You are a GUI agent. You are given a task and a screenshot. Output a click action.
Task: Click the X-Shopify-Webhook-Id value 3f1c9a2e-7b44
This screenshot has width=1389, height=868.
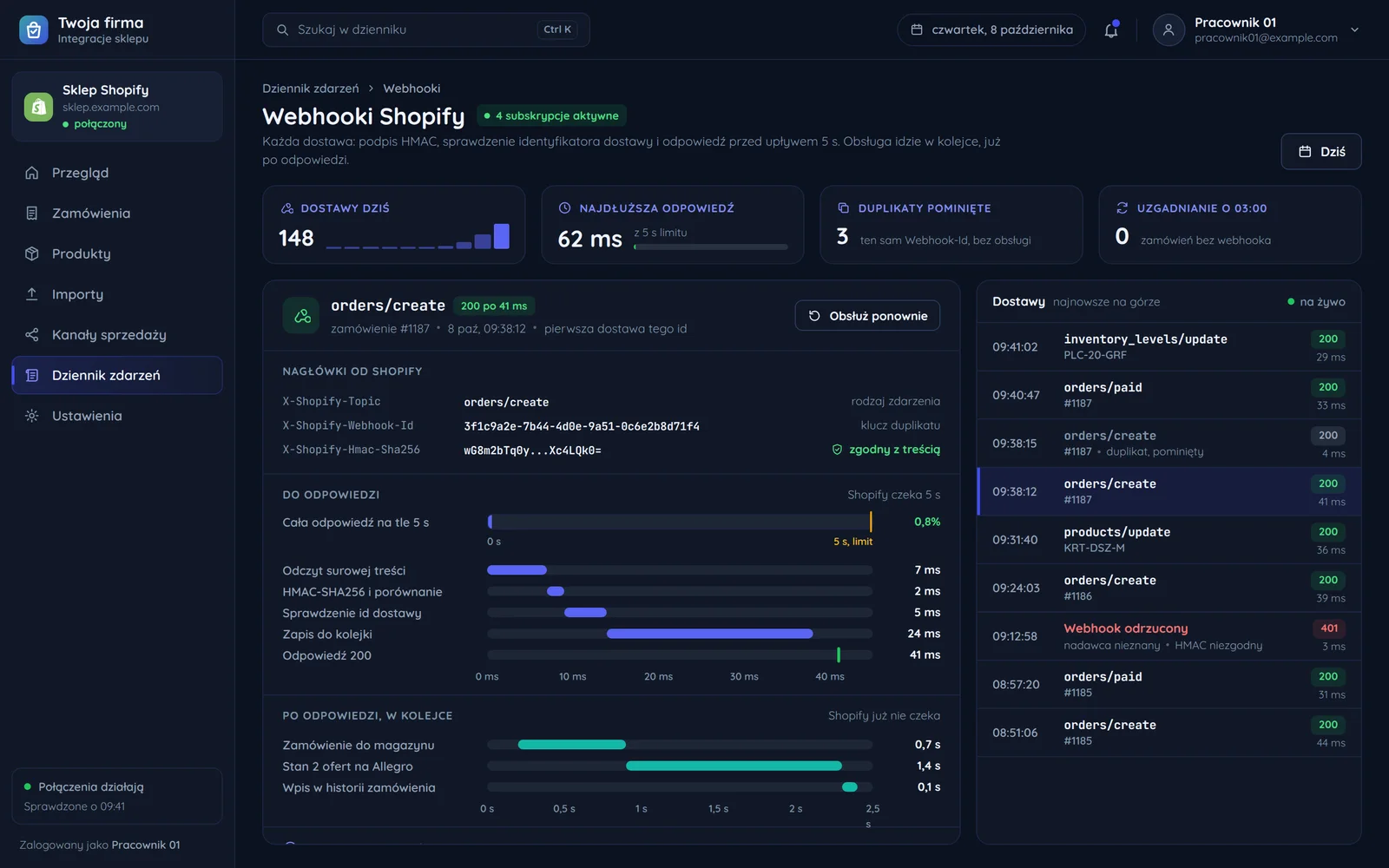(582, 426)
